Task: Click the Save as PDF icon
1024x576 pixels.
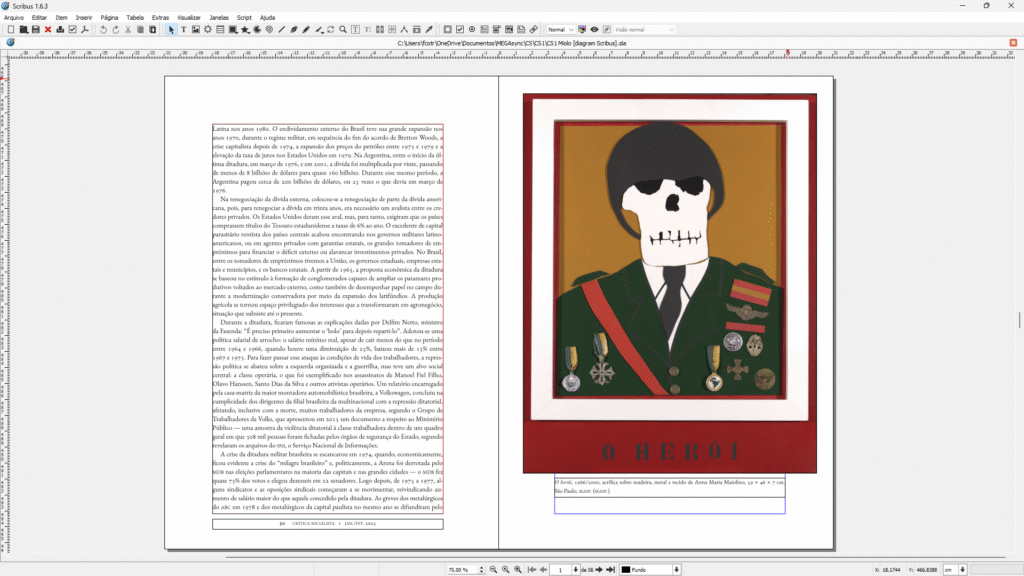Action: [85, 30]
